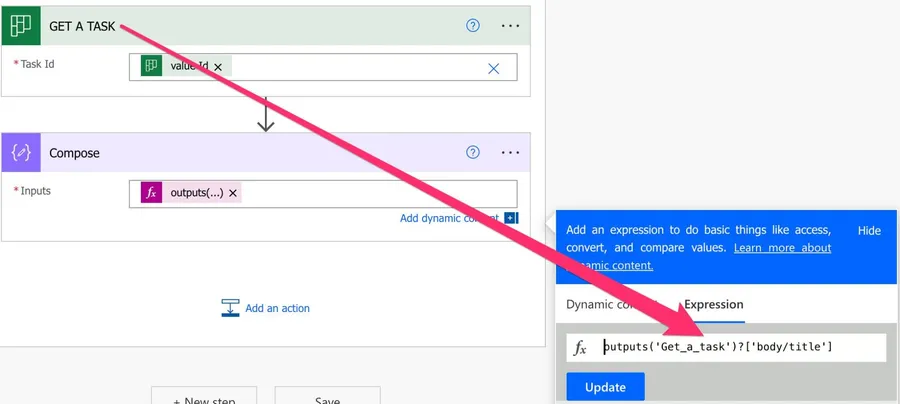Click the Add dynamic content plus icon

click(511, 218)
